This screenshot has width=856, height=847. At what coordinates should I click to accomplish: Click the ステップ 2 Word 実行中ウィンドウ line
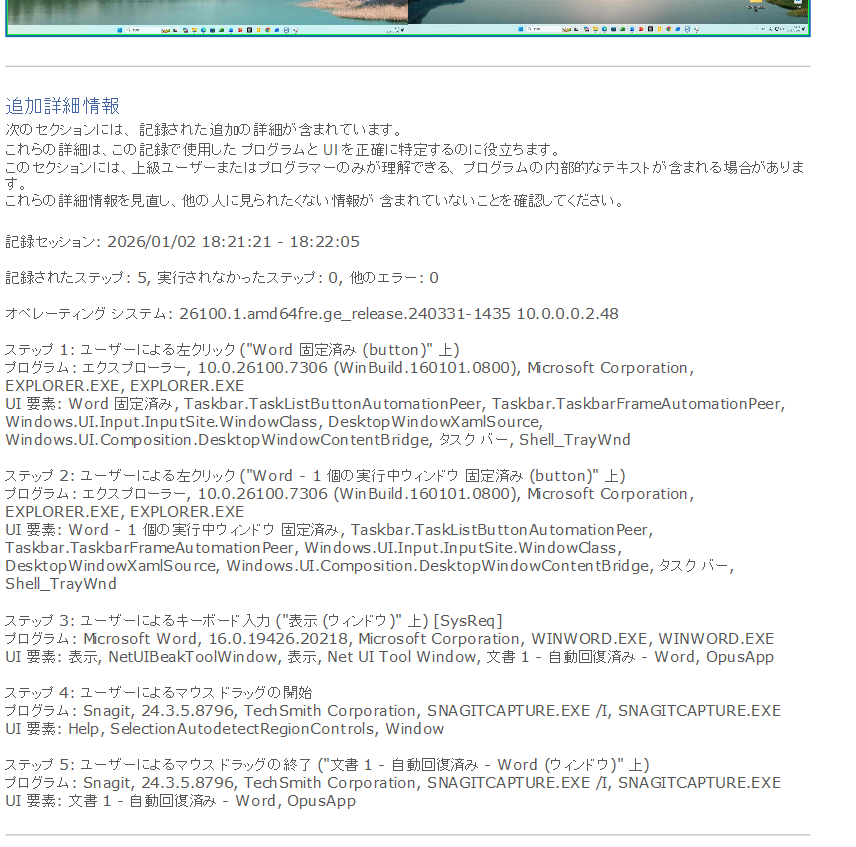(x=314, y=476)
